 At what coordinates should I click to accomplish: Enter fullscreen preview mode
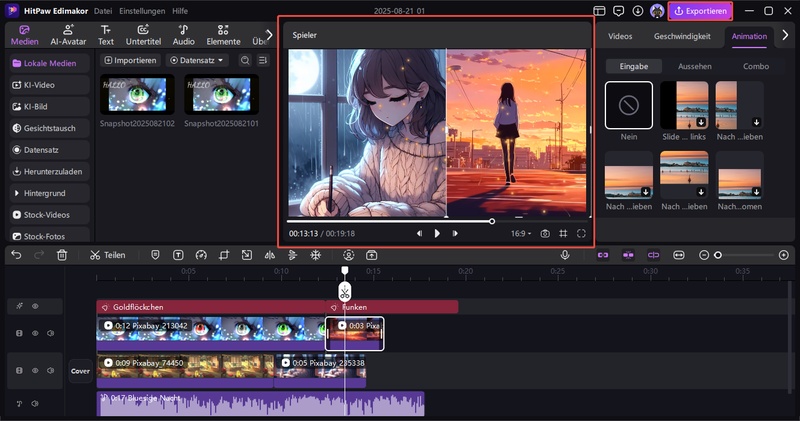click(x=581, y=233)
